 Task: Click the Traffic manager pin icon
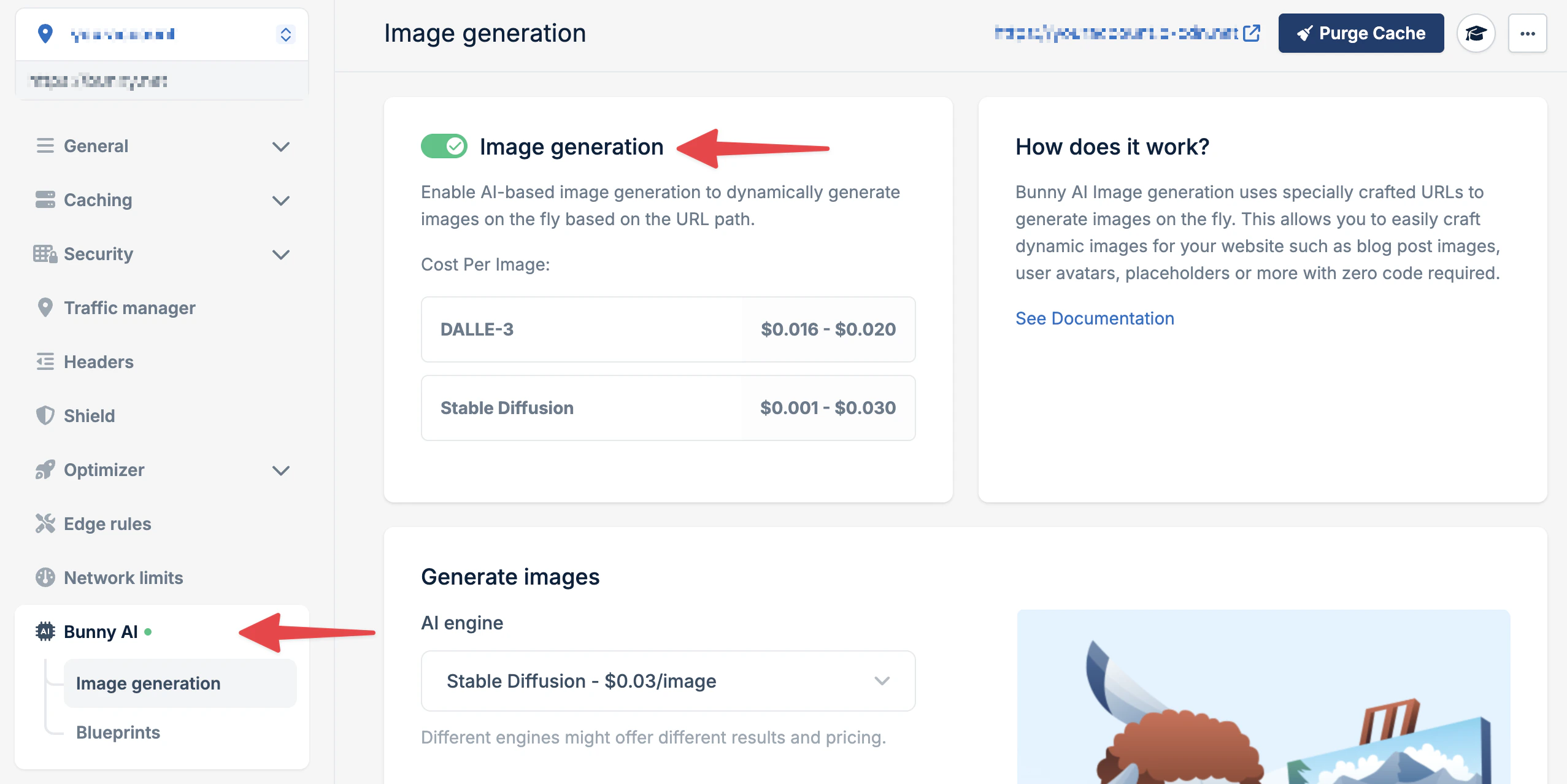[x=45, y=308]
